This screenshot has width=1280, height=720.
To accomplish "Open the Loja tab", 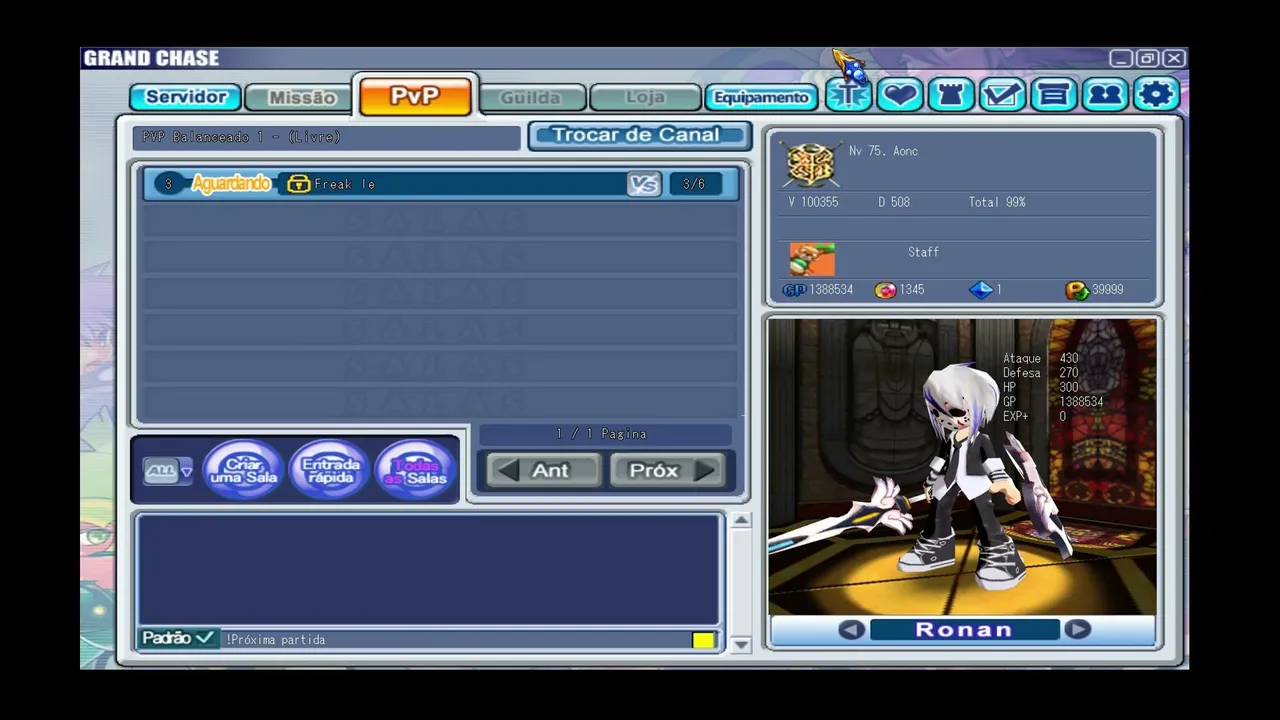I will [645, 98].
